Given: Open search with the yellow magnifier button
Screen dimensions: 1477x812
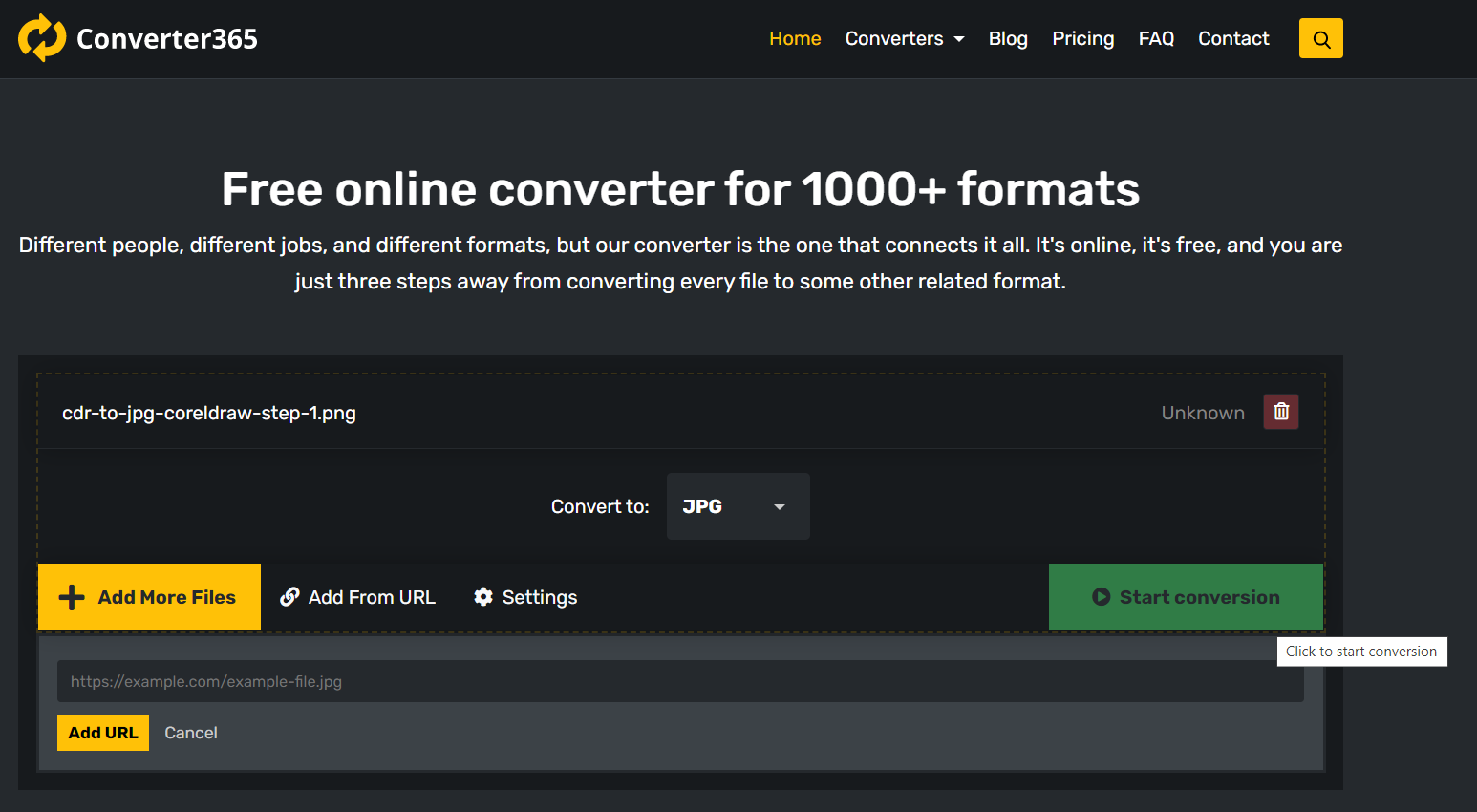Looking at the screenshot, I should tap(1320, 38).
